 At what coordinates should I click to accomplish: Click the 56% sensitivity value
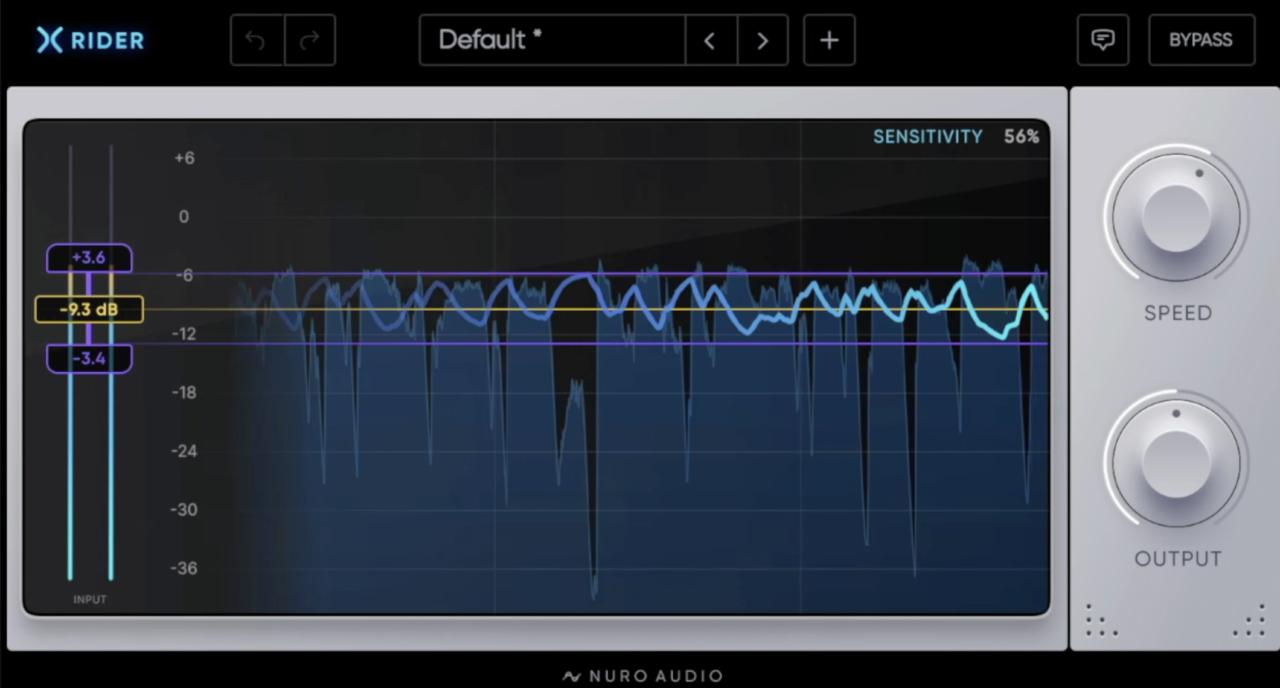pos(1022,137)
